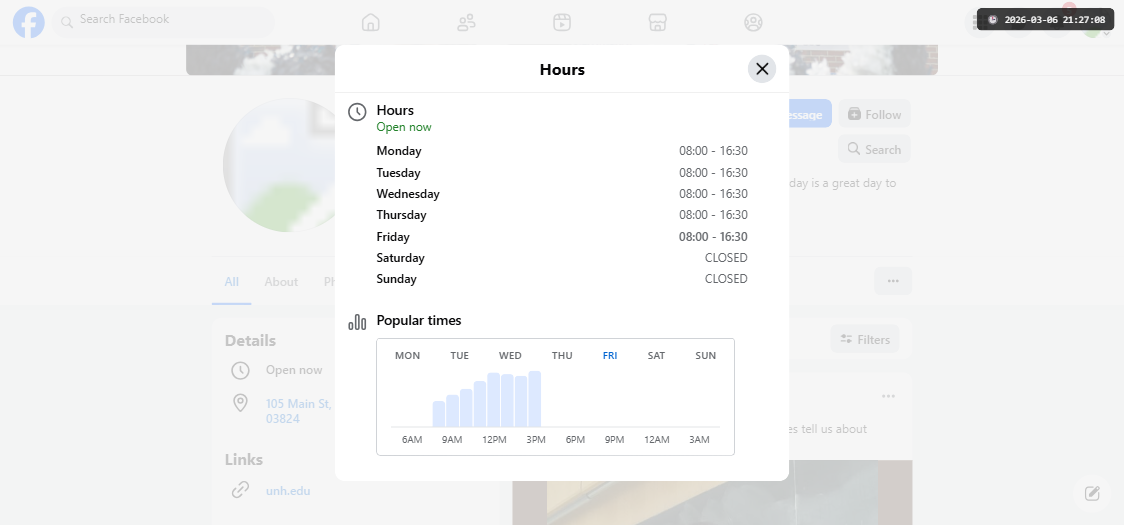
Task: Close the Hours dialog
Action: point(762,69)
